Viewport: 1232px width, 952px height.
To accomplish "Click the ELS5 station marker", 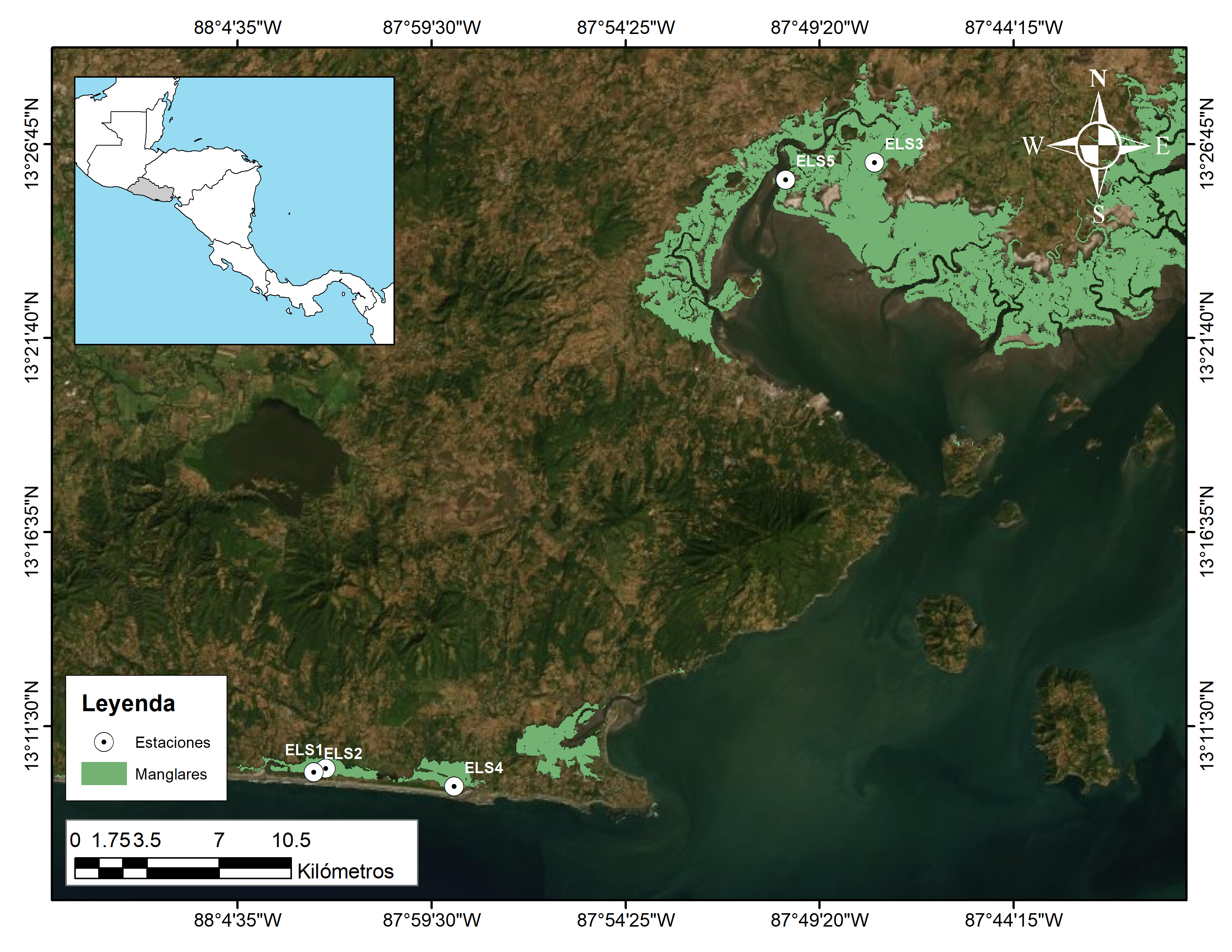I will click(785, 179).
